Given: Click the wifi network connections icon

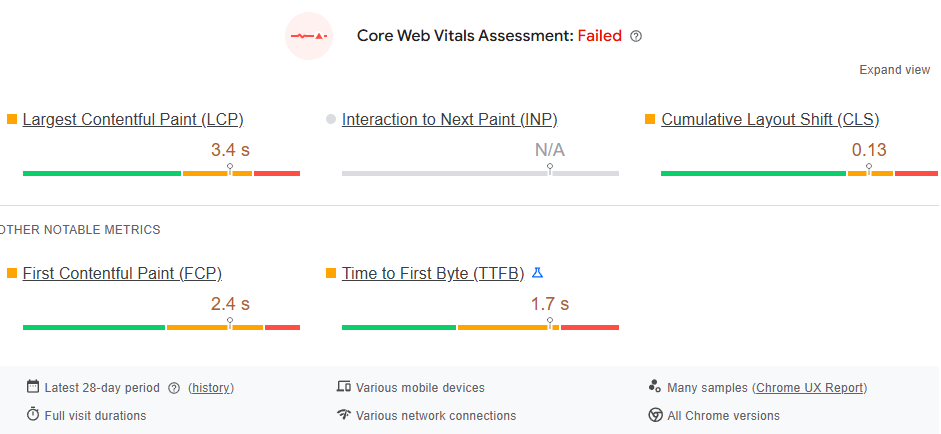Looking at the screenshot, I should coord(344,415).
